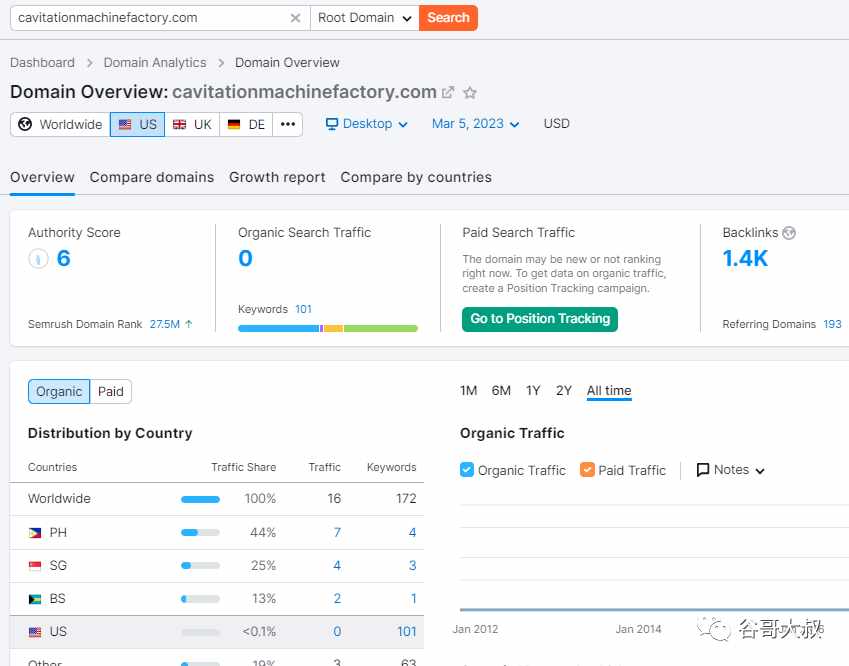The image size is (849, 666).
Task: Select the 1M time range
Action: 468,391
